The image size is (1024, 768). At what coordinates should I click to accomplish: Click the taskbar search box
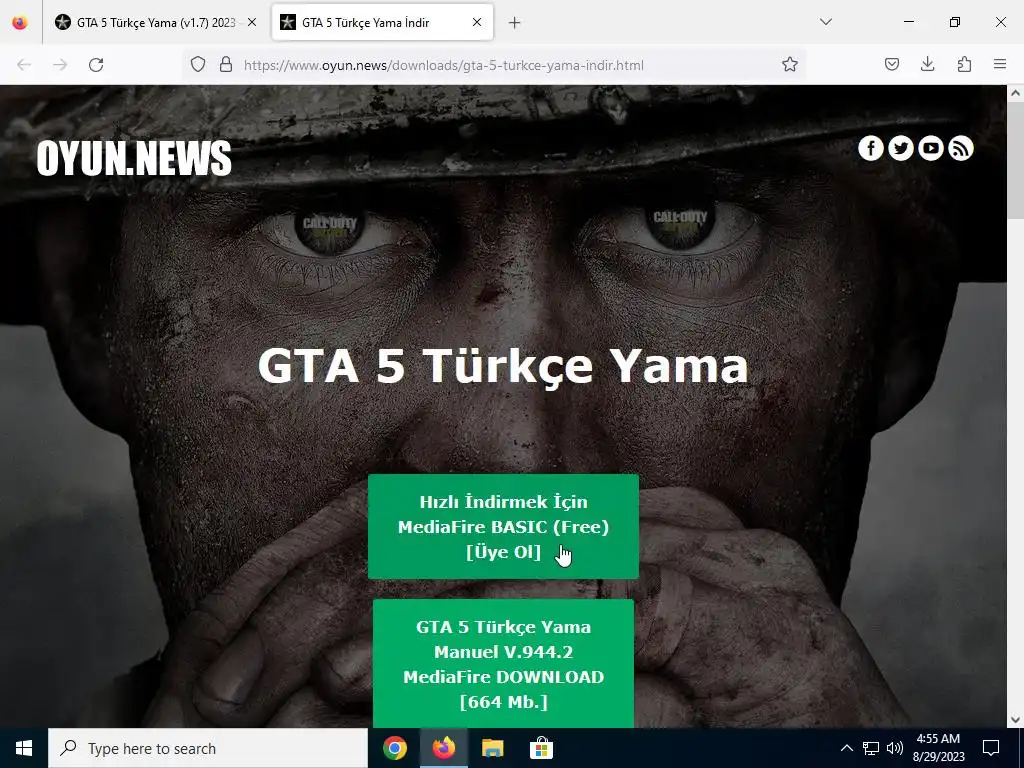point(208,748)
